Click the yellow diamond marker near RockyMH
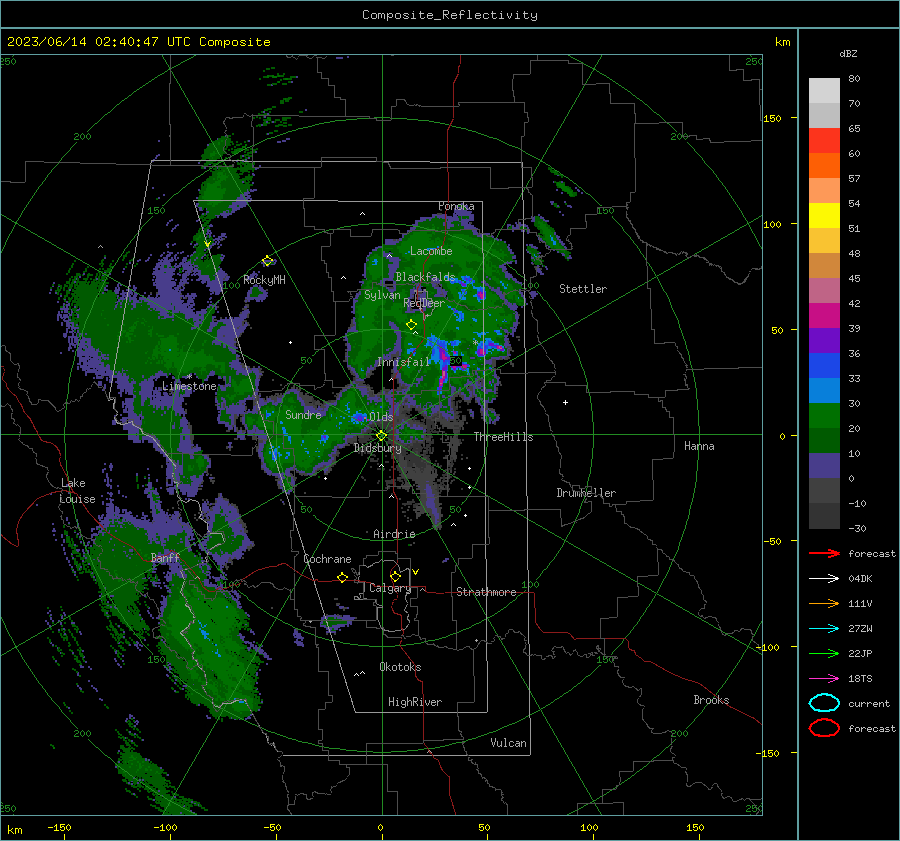The height and width of the screenshot is (841, 900). 267,261
